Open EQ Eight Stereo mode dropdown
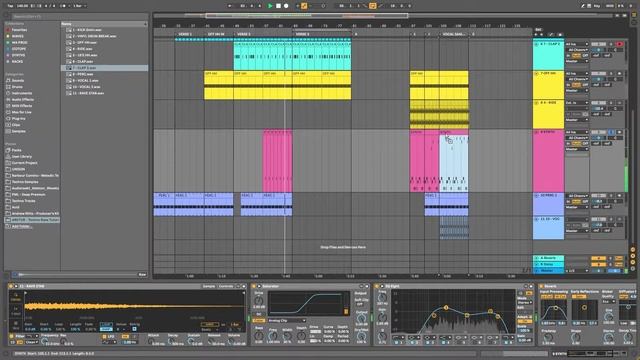This screenshot has height=360, width=640. pos(524,303)
